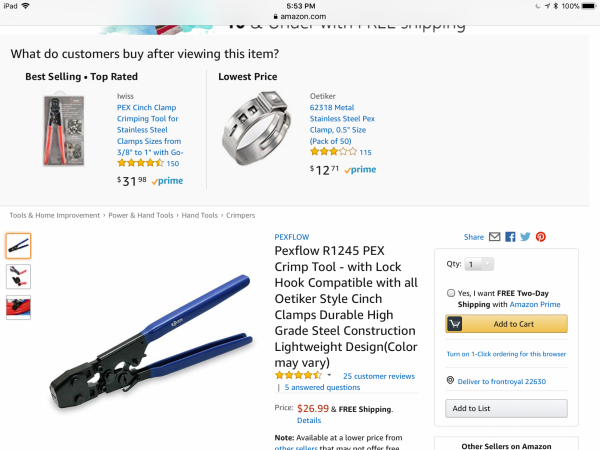Screen dimensions: 600x450
Task: Share product on Facebook icon
Action: click(x=510, y=237)
